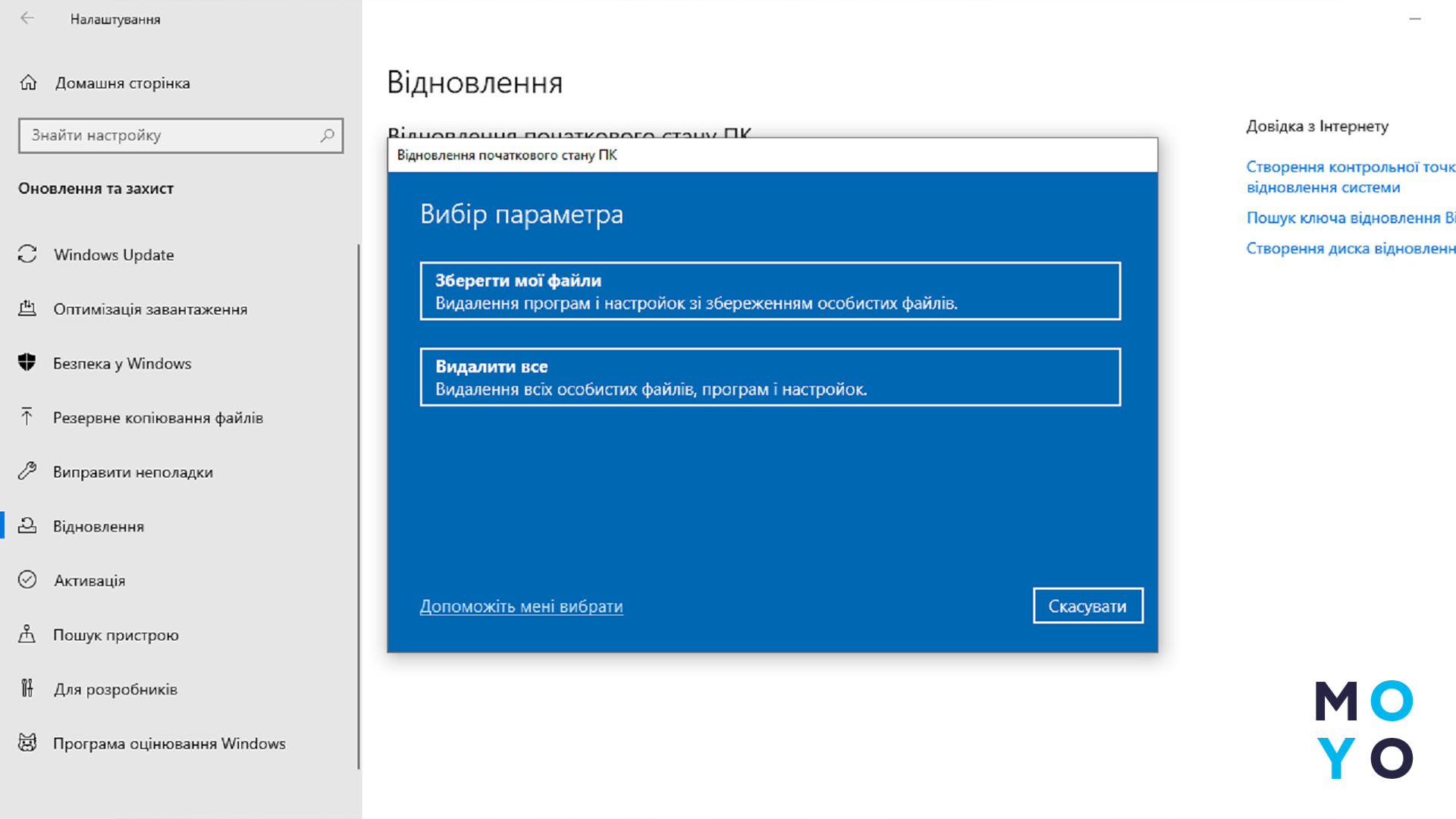
Task: Select Оптимізація завантаження sidebar icon
Action: pyautogui.click(x=27, y=308)
